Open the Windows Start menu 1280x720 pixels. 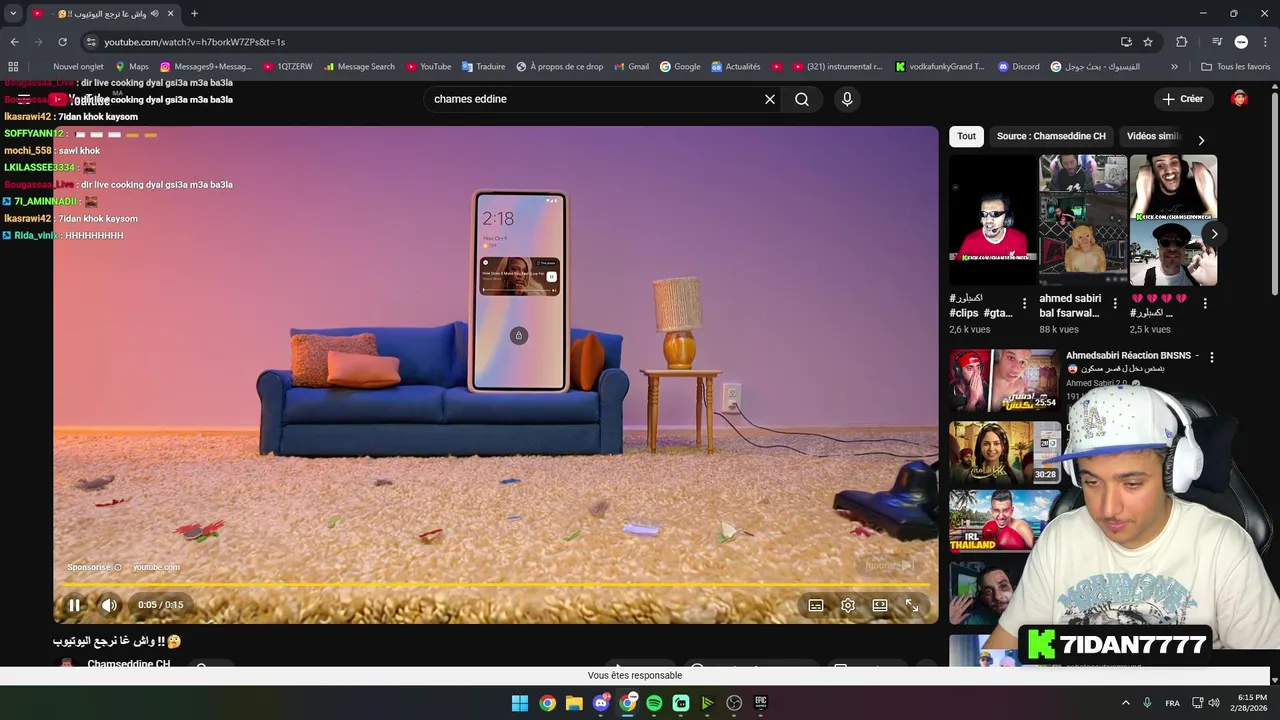point(520,703)
